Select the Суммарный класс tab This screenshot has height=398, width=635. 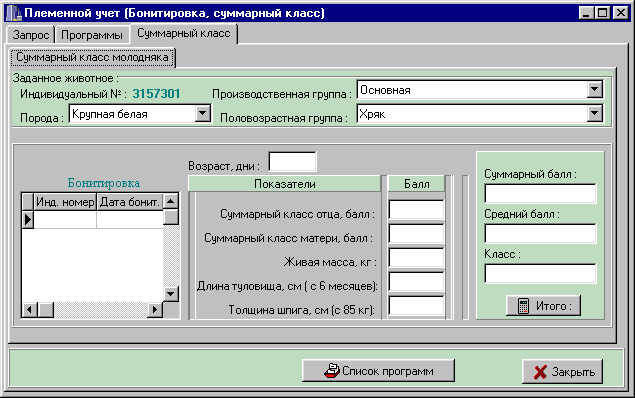[183, 33]
